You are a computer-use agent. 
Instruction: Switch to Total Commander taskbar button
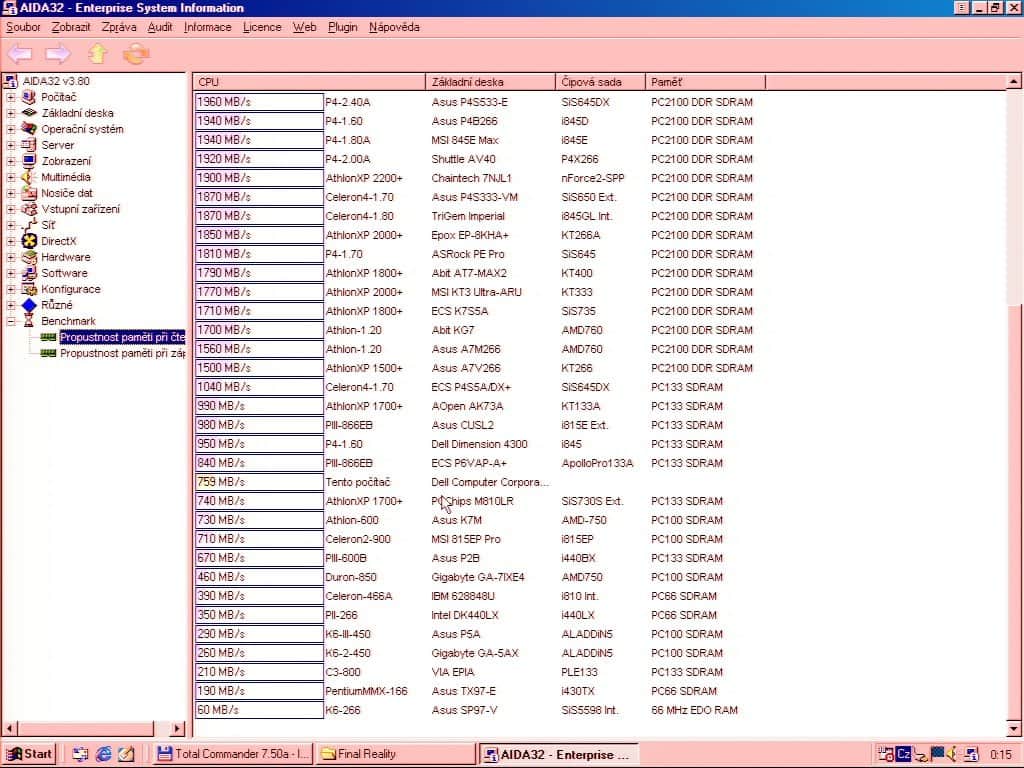coord(234,754)
